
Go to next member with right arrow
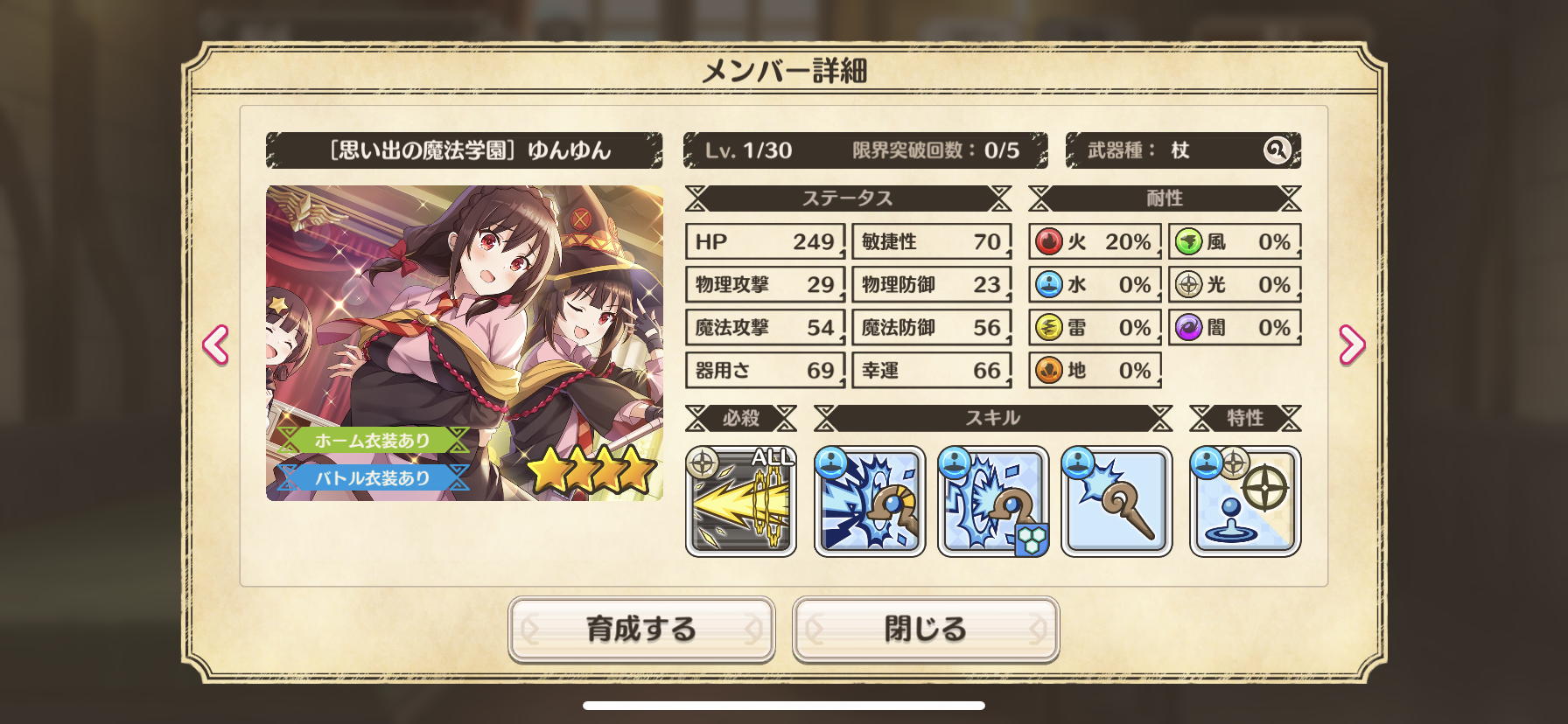click(x=1352, y=345)
